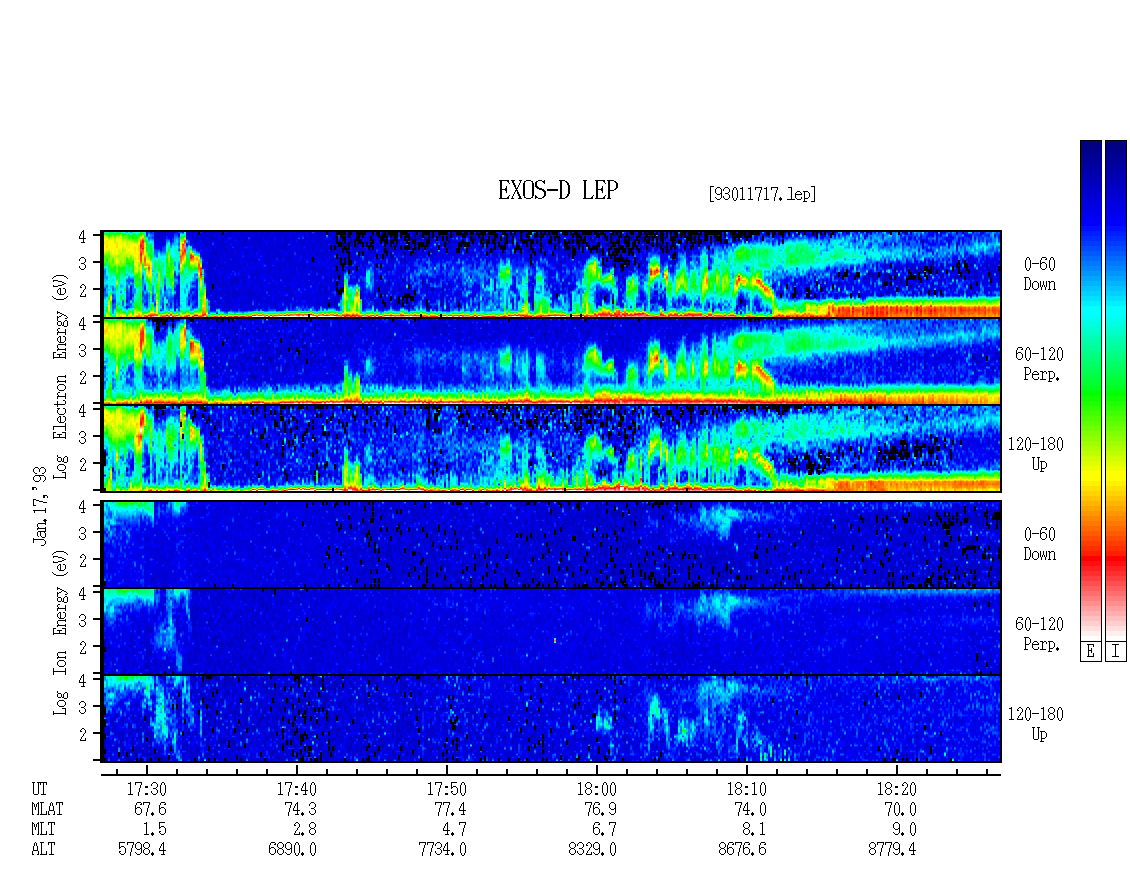Open the electron 60-120 Perp. spectrogram panel

pos(551,361)
